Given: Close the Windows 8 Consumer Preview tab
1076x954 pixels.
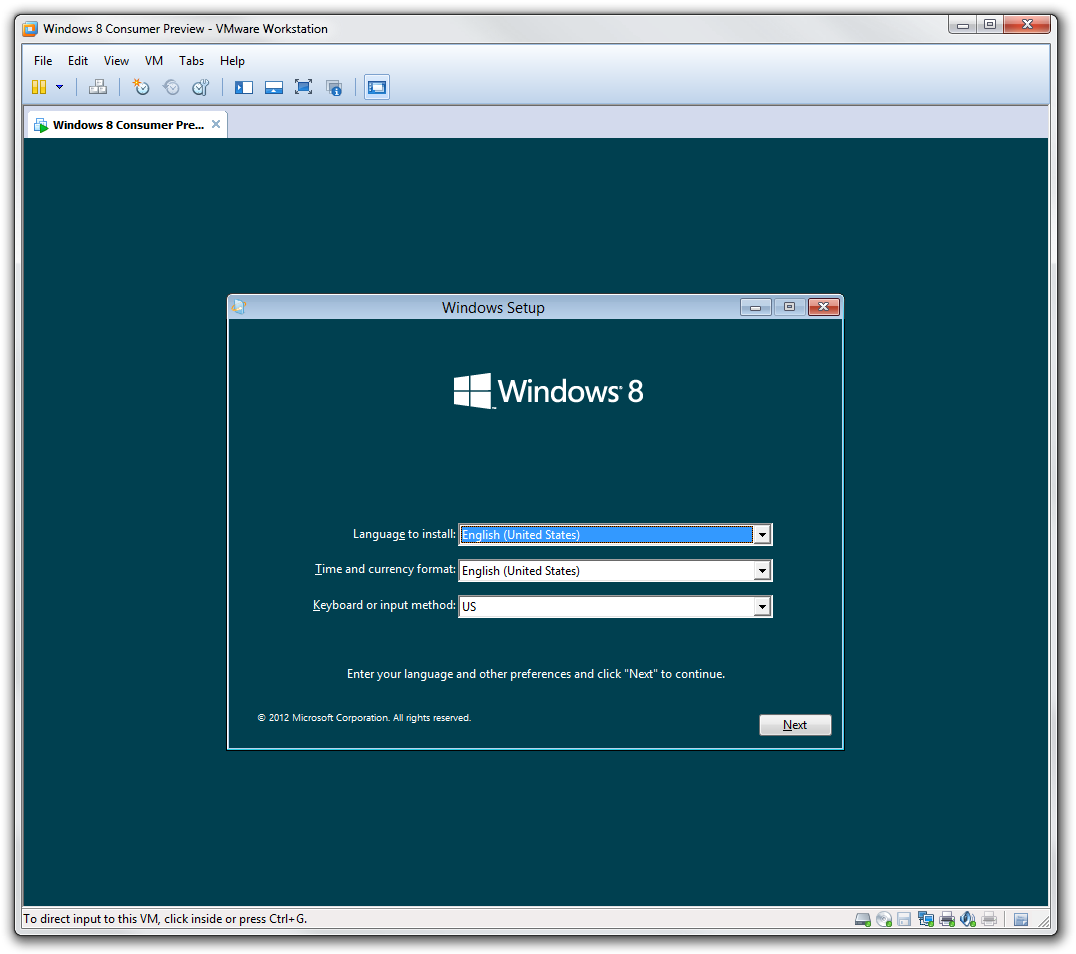Looking at the screenshot, I should coord(215,124).
